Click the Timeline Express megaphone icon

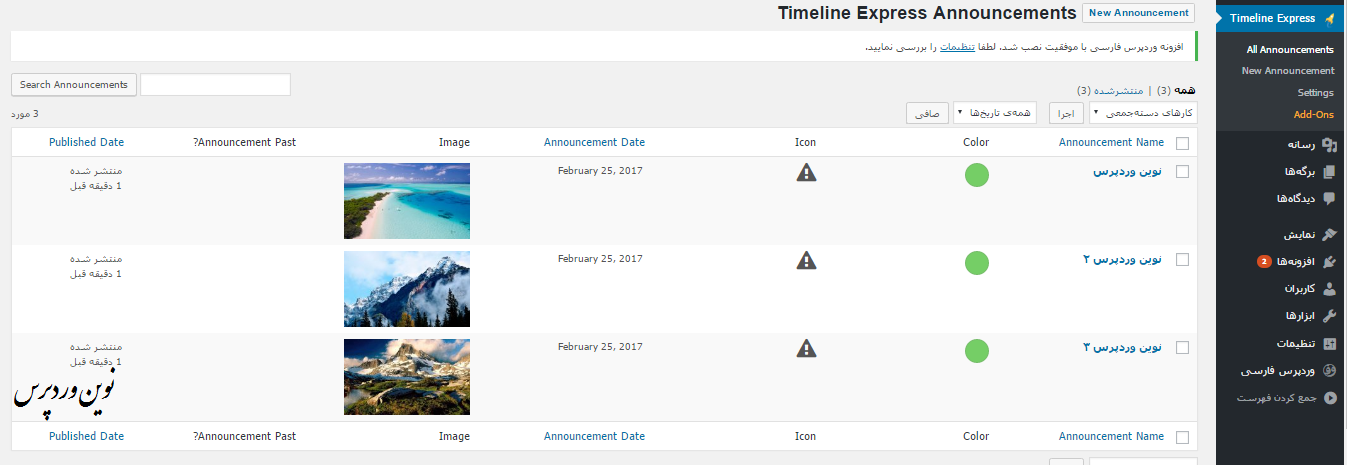[x=1329, y=18]
